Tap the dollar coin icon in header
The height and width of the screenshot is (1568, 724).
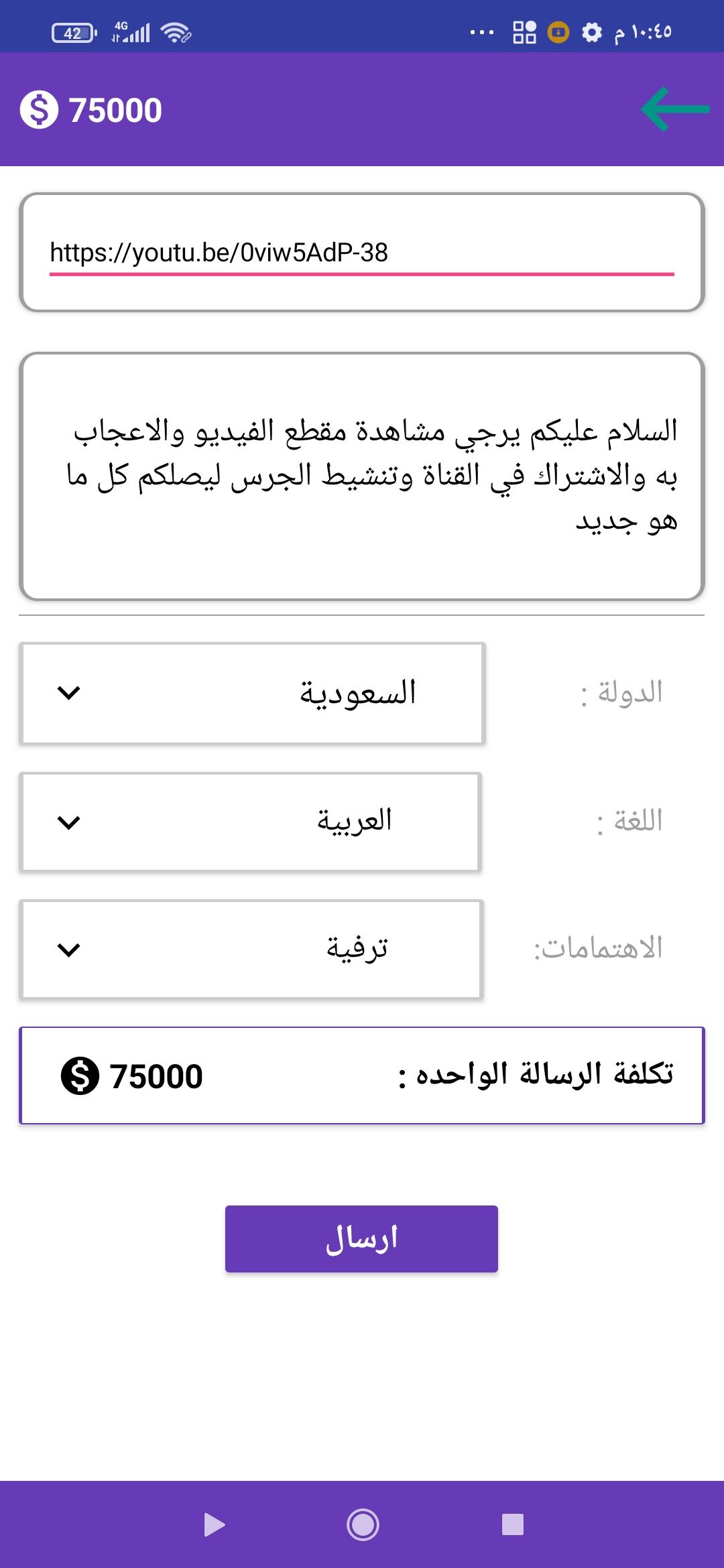(39, 110)
